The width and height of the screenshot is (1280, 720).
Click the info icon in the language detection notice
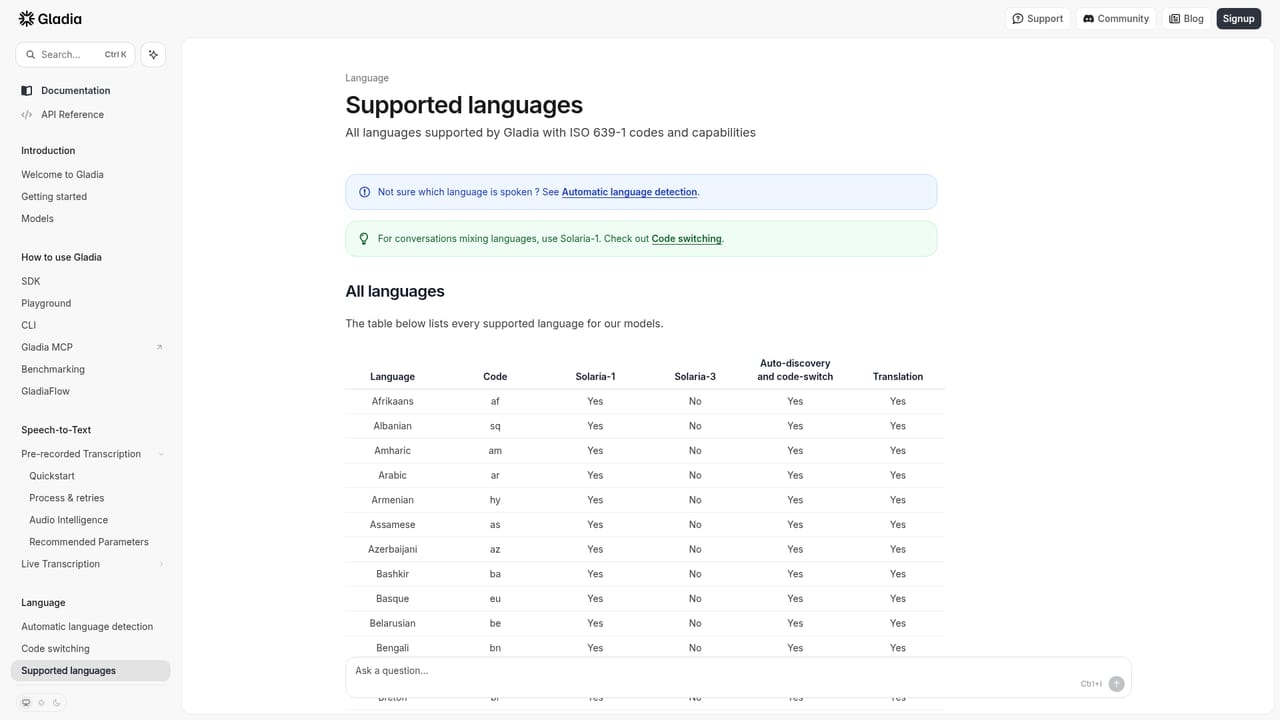[364, 192]
